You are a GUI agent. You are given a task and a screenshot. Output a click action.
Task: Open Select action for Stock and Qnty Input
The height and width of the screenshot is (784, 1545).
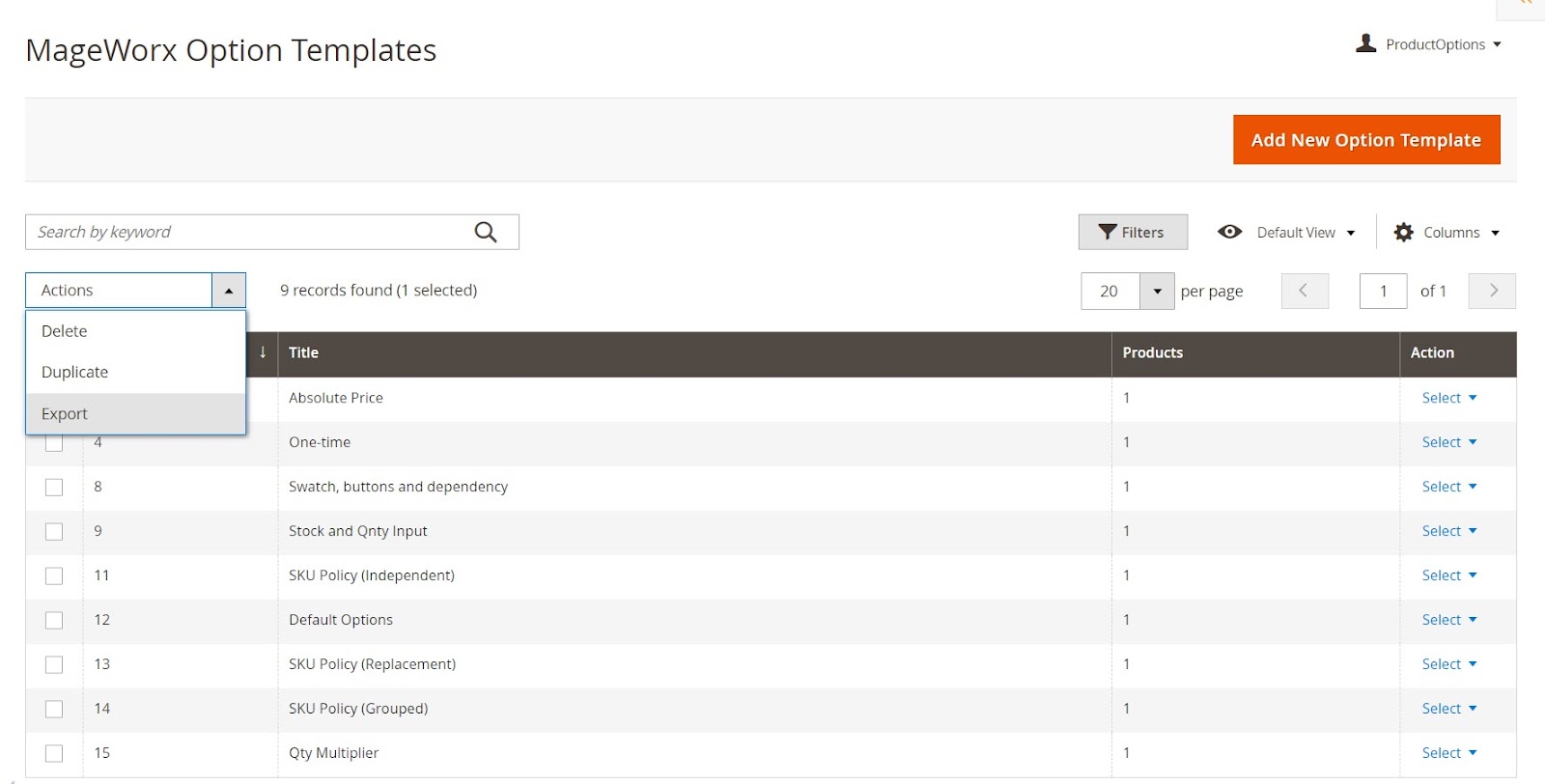1449,531
